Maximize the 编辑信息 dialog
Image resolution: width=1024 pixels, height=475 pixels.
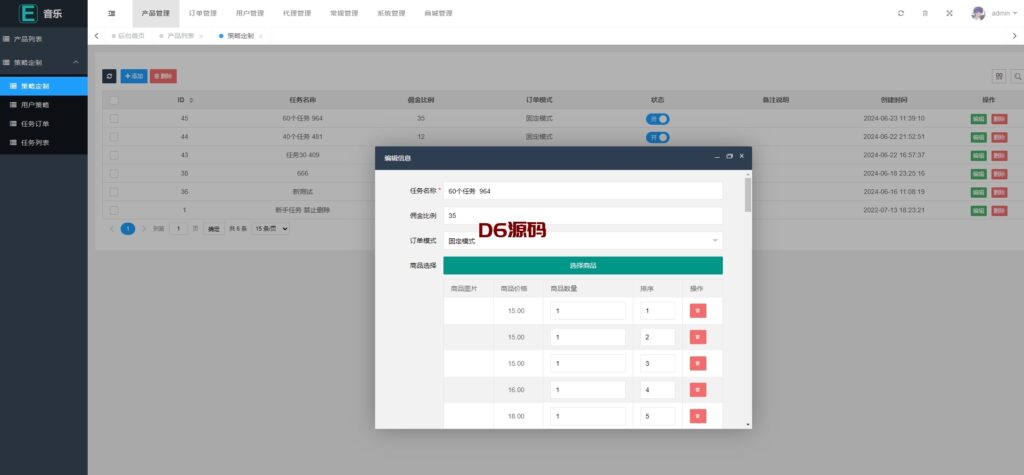coord(729,157)
